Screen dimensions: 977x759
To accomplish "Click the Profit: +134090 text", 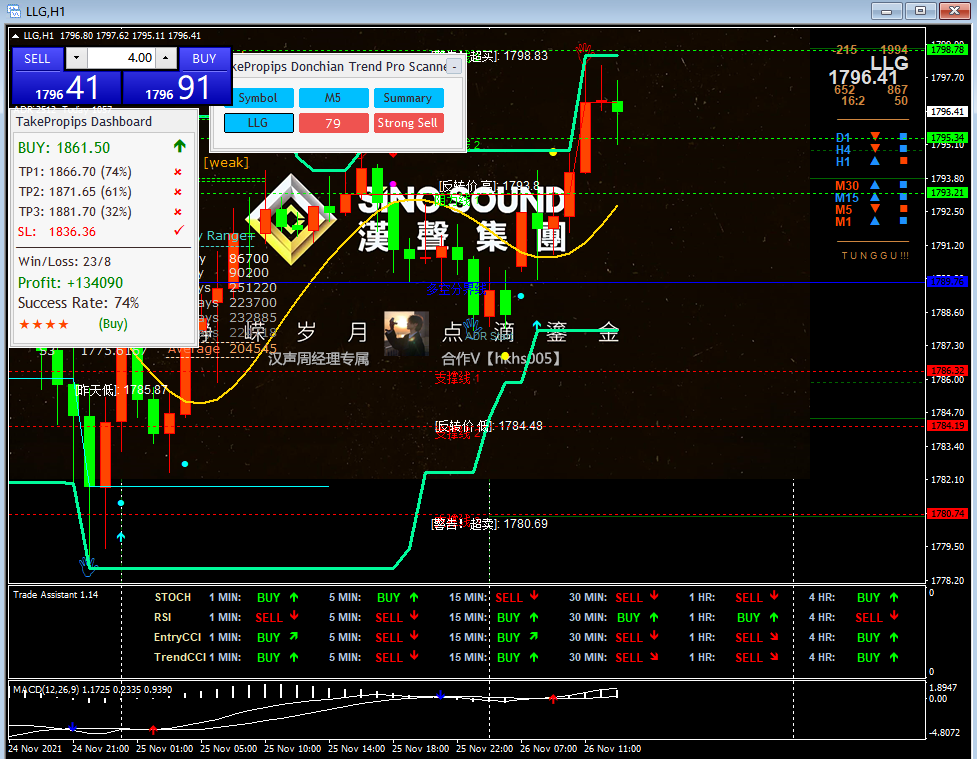I will point(70,283).
